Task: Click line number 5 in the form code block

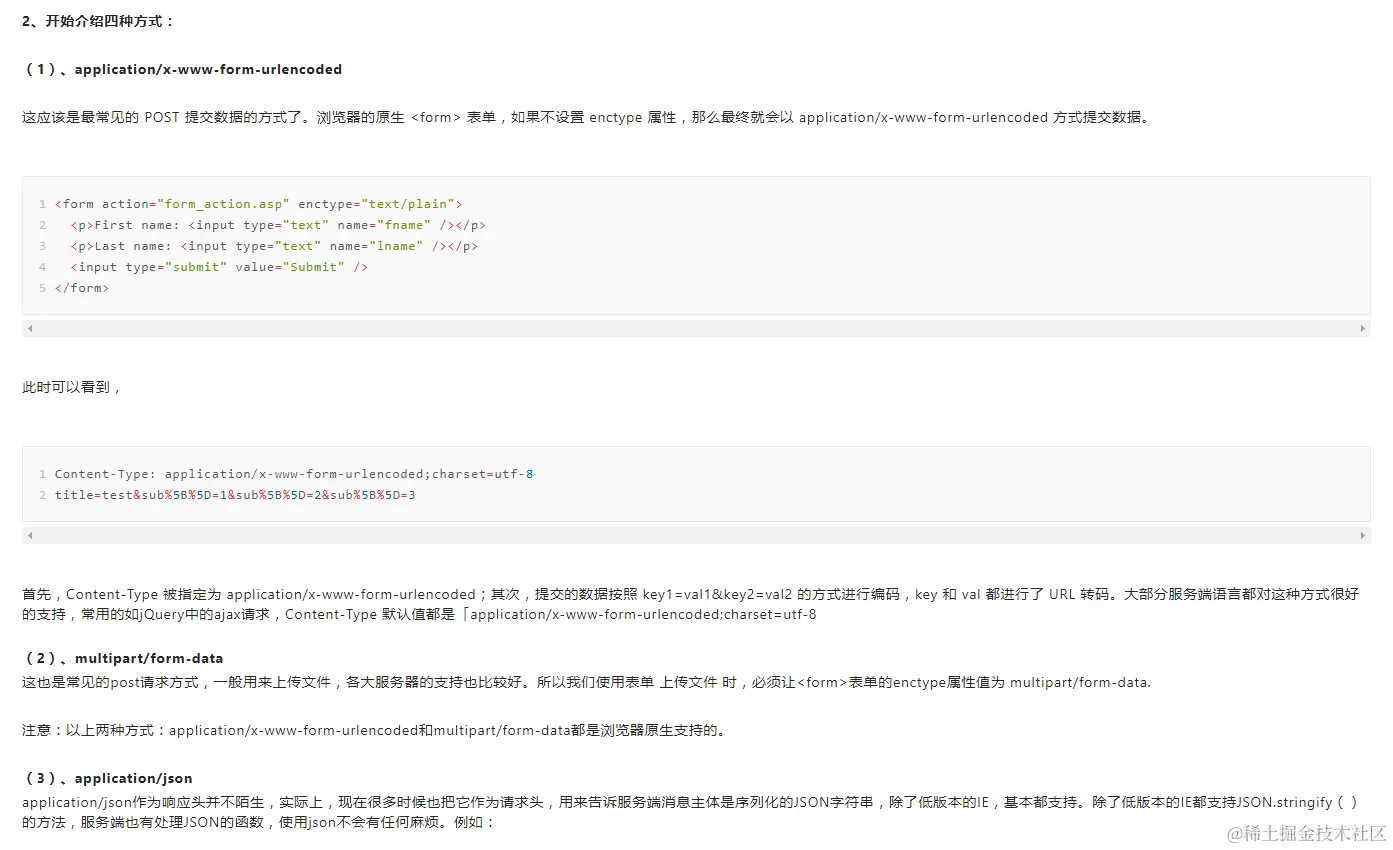Action: (x=43, y=288)
